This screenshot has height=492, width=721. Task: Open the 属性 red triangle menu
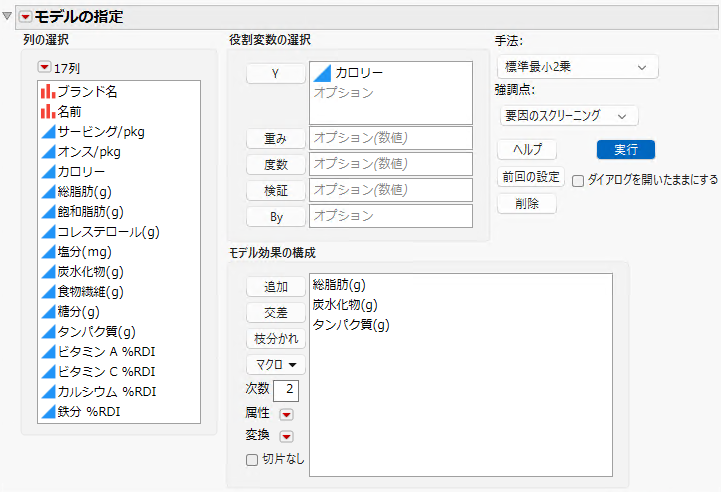(x=286, y=414)
